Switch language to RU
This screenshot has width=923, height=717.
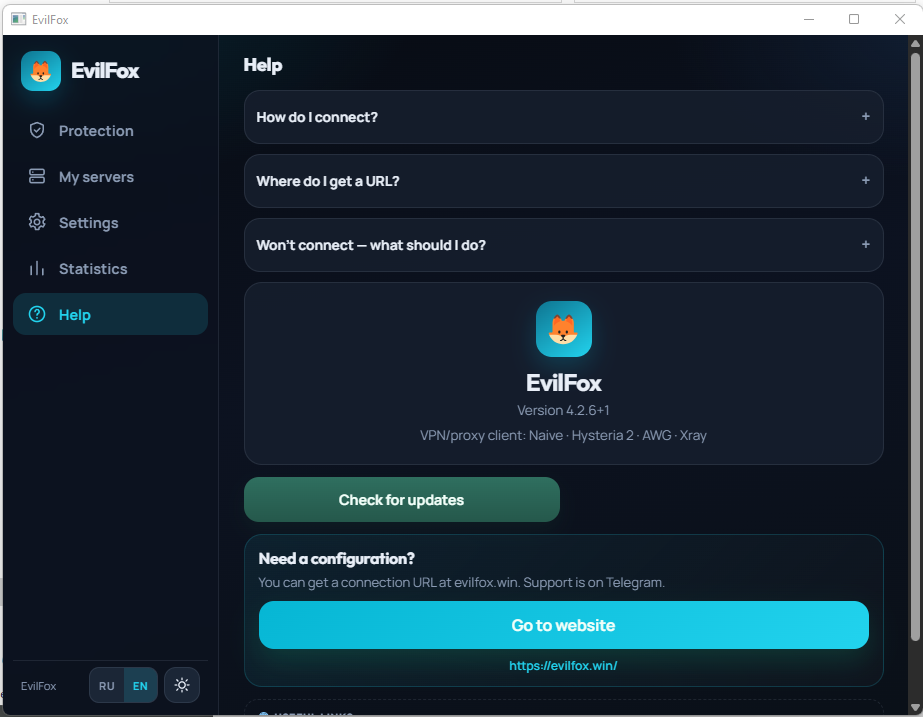[107, 686]
